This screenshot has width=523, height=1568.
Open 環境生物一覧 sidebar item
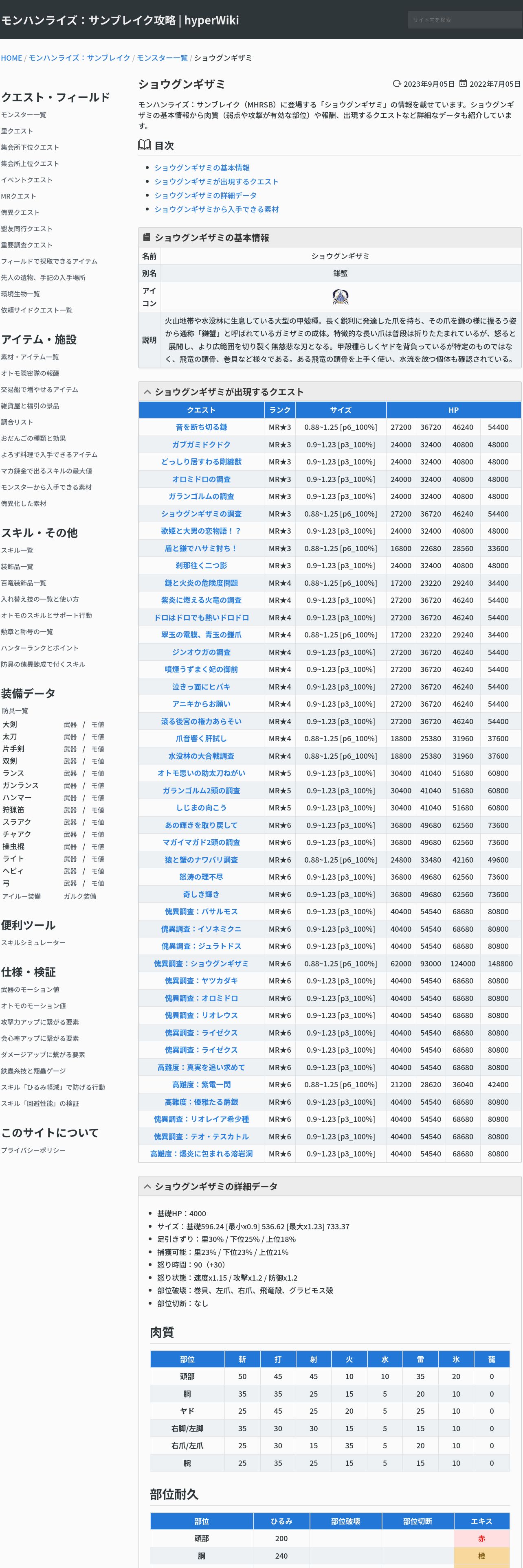coord(20,294)
